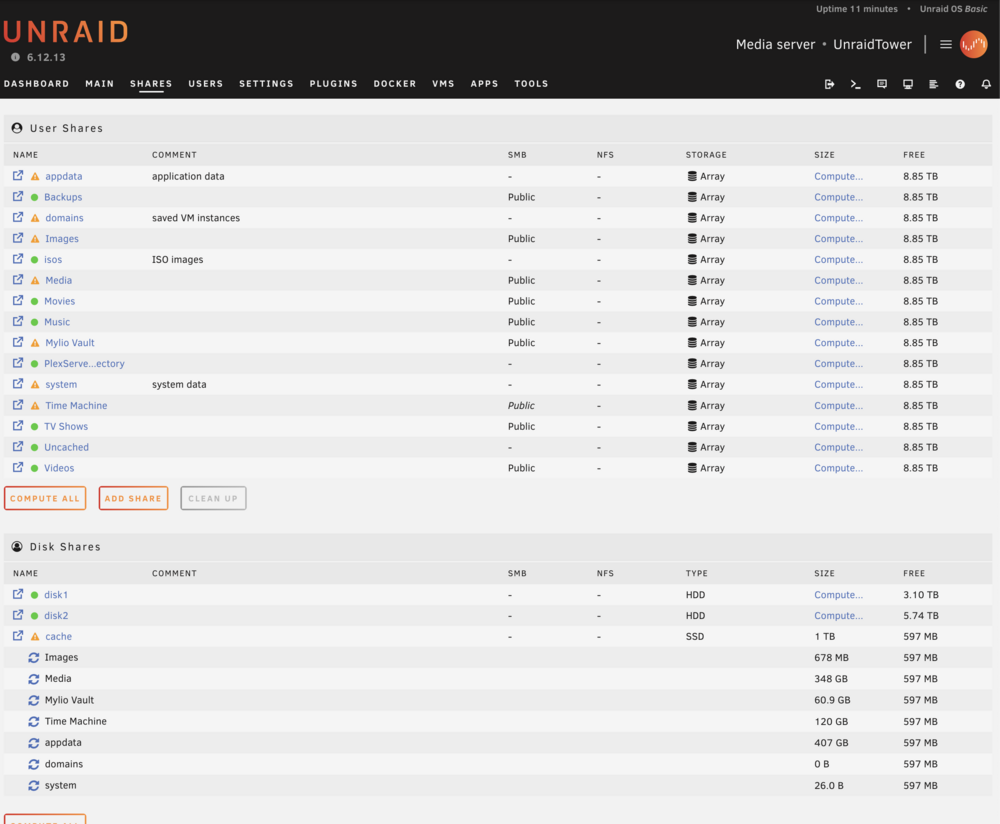Click the help question mark icon

pyautogui.click(x=960, y=84)
